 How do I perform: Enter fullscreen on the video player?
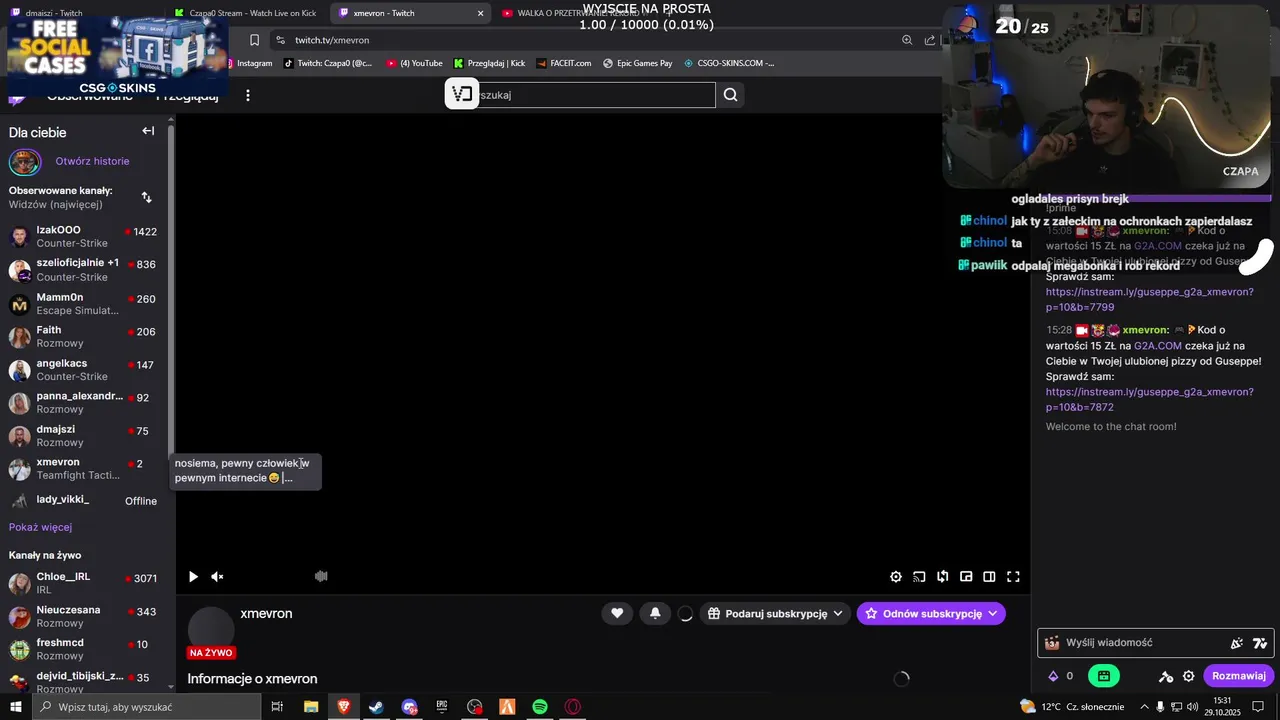1013,577
